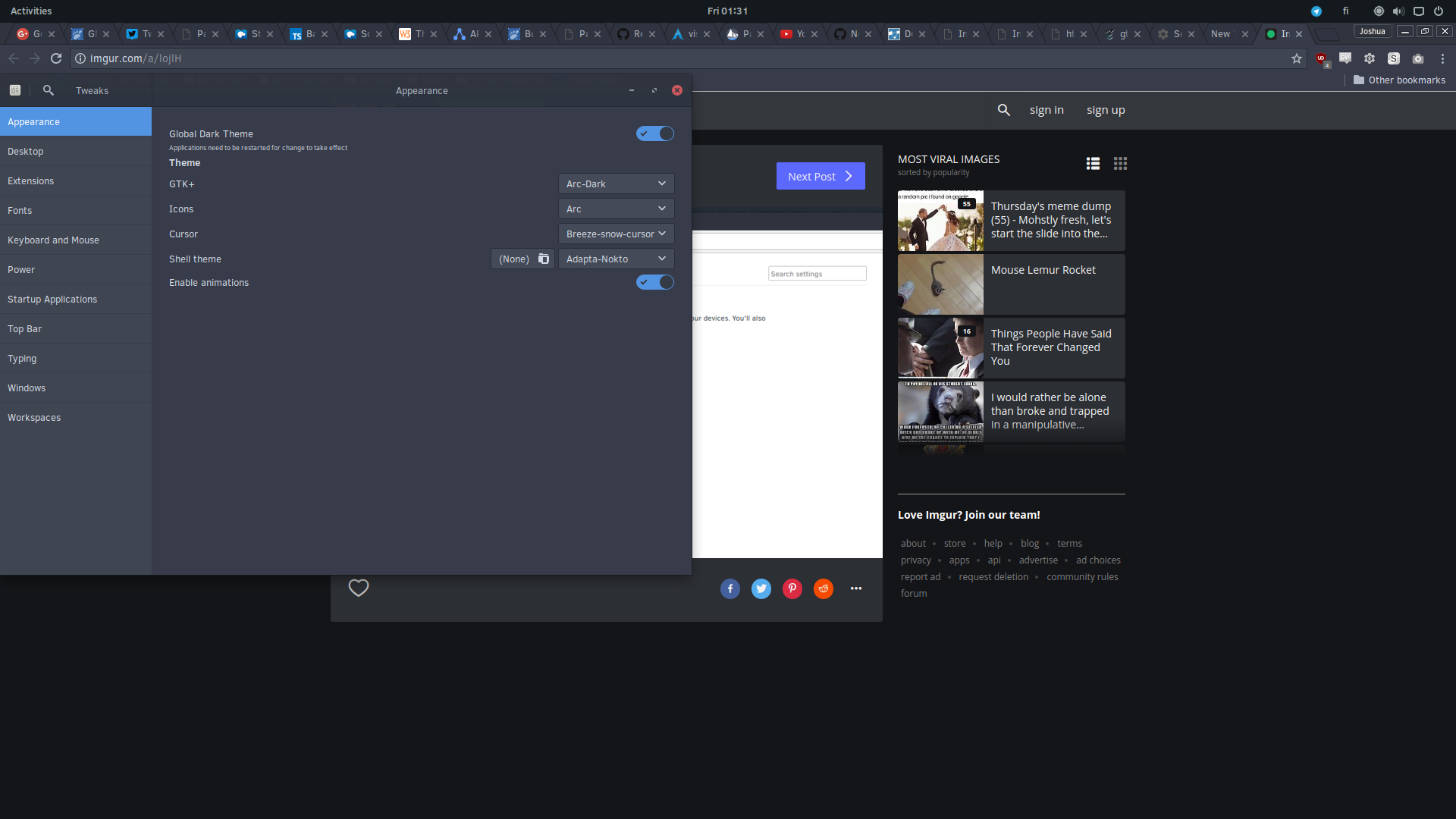Select Windows in Tweaks sidebar
Viewport: 1456px width, 819px height.
[x=76, y=388]
